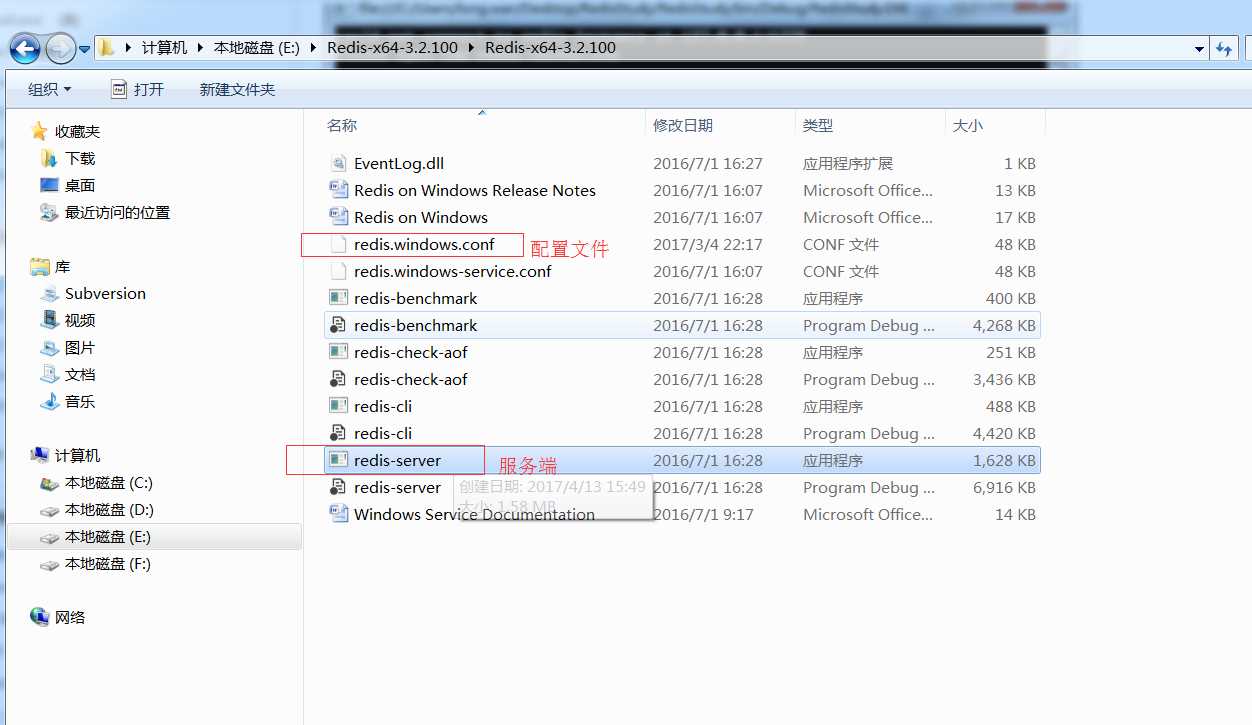
Task: Open 本地磁盘 (F:) drive
Action: [108, 563]
